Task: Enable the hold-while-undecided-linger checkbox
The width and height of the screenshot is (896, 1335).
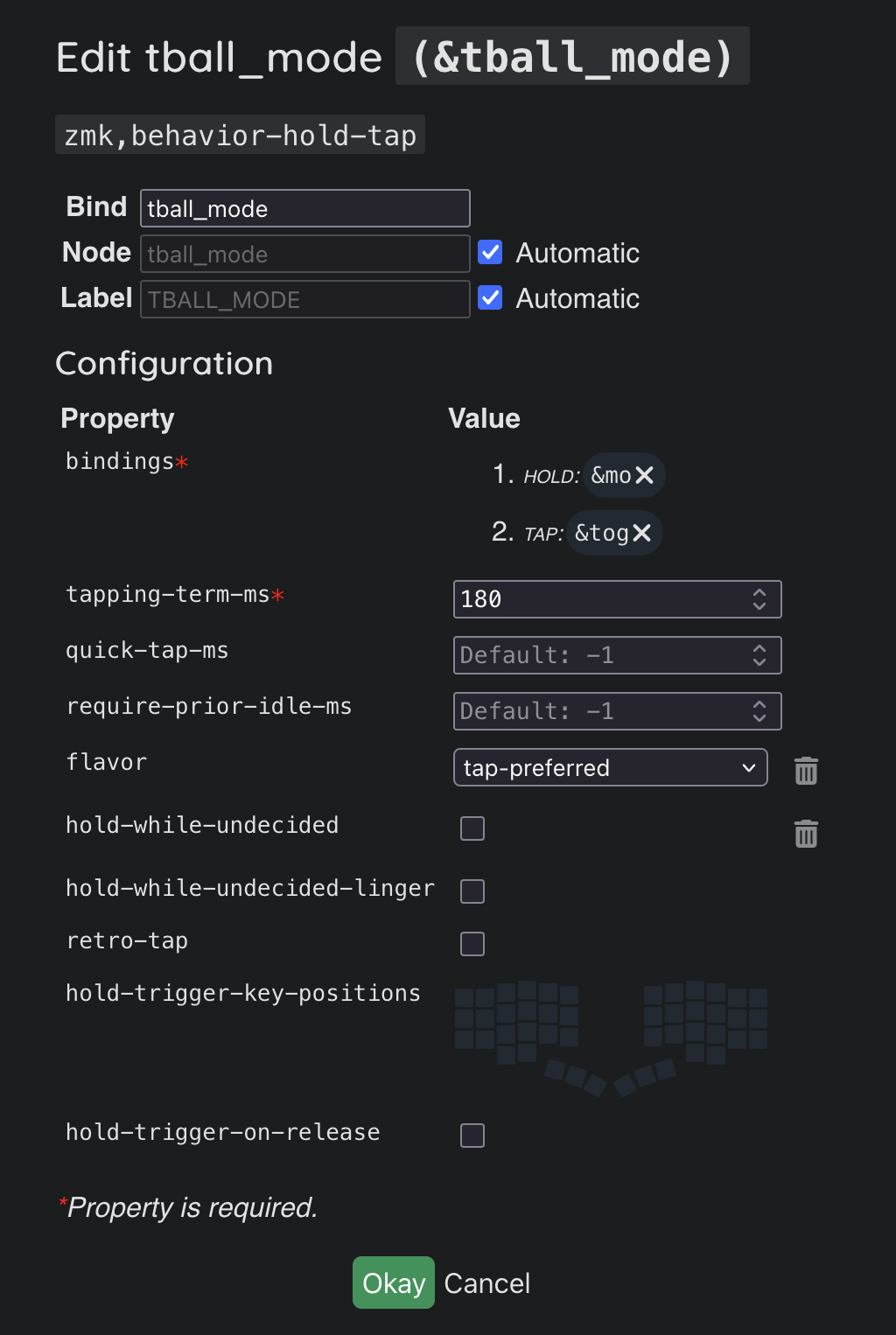Action: [x=472, y=891]
